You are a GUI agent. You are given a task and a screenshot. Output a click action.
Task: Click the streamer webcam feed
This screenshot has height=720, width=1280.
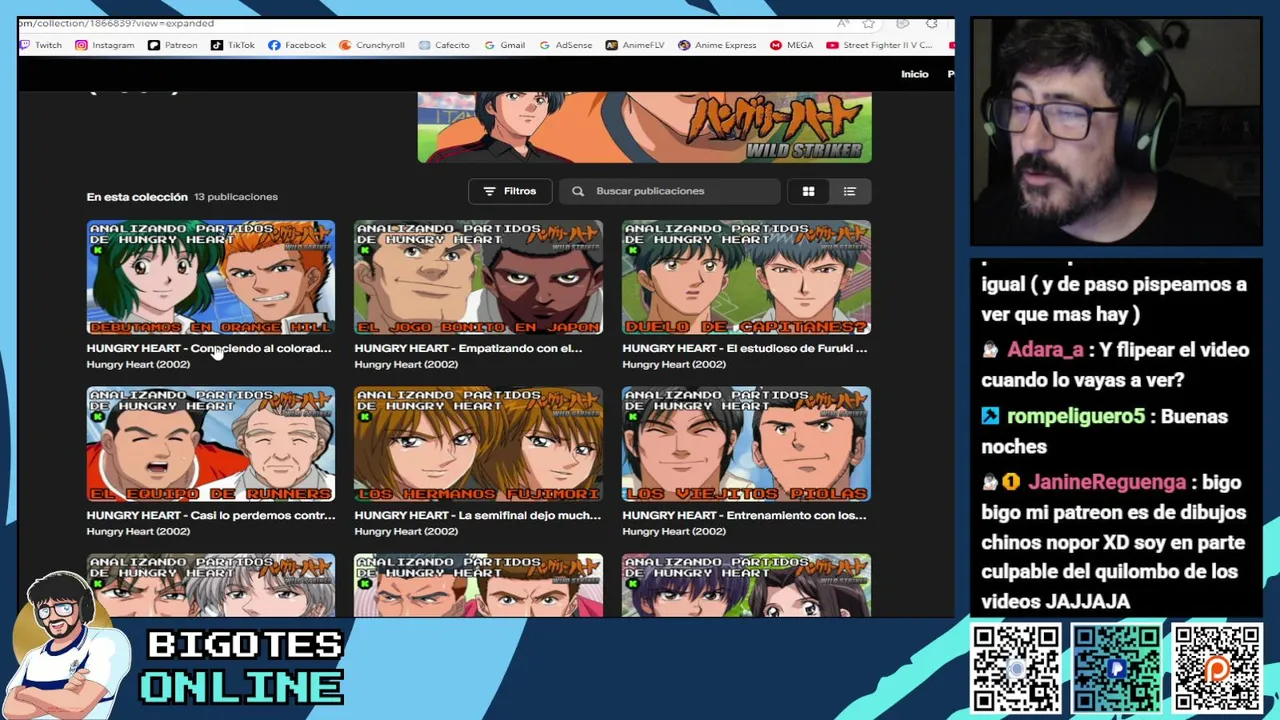1116,132
